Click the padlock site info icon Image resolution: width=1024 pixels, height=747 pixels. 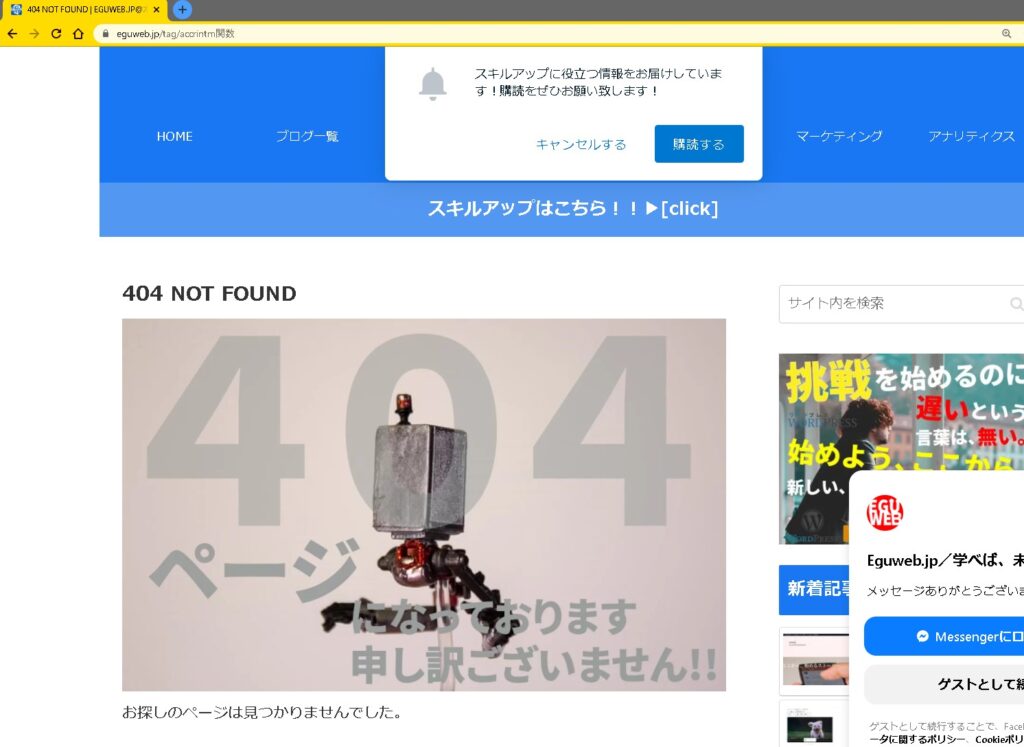[105, 33]
